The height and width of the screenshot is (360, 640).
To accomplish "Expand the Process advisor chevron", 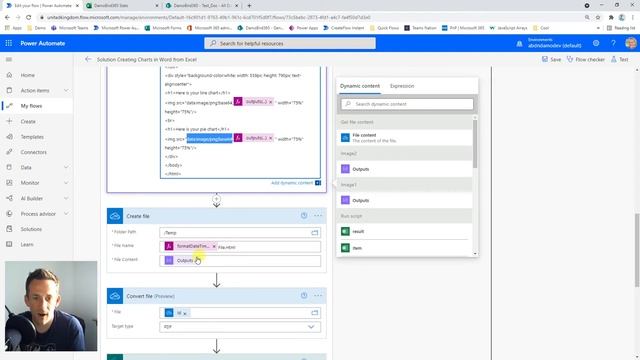I will [x=66, y=213].
